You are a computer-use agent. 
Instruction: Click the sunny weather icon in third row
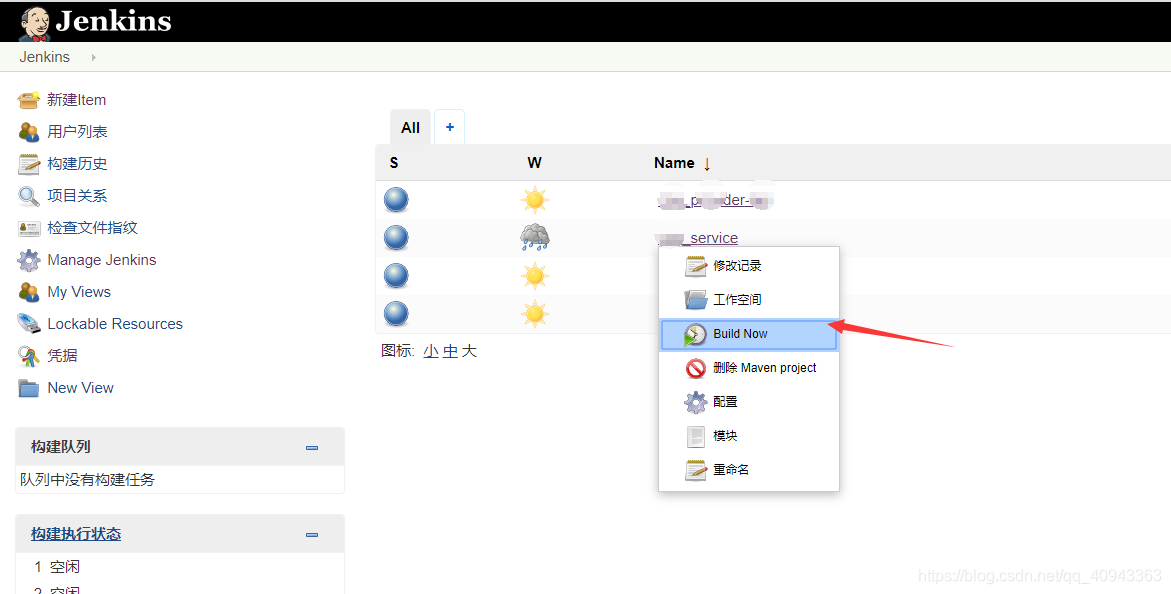(x=535, y=276)
